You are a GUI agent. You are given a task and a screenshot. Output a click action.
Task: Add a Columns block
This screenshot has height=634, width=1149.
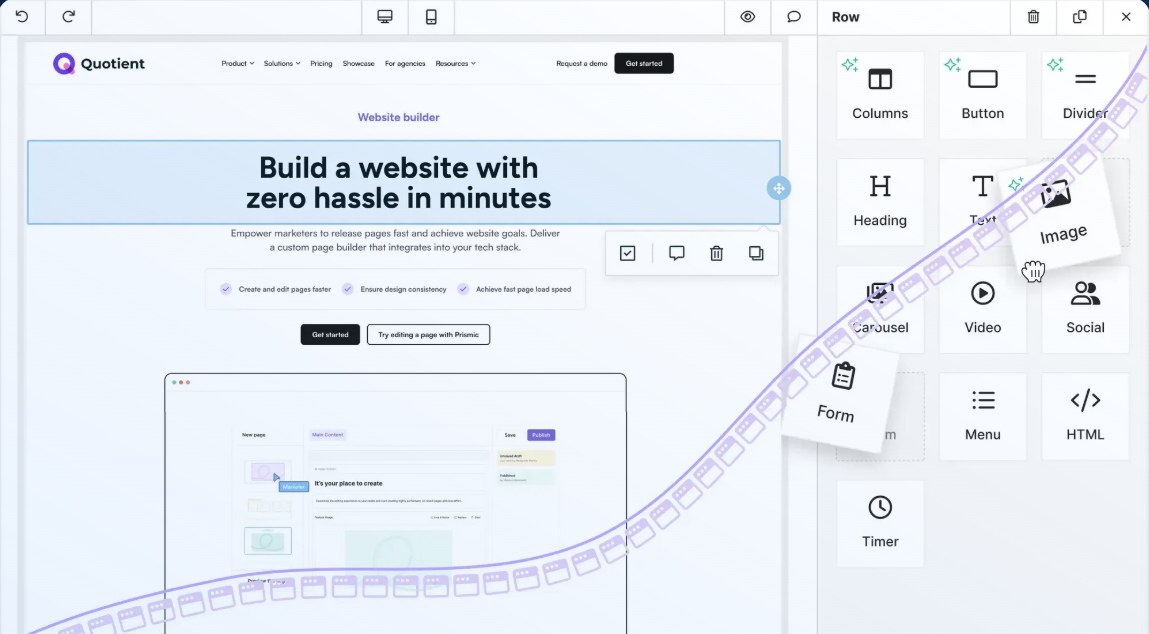pyautogui.click(x=880, y=95)
